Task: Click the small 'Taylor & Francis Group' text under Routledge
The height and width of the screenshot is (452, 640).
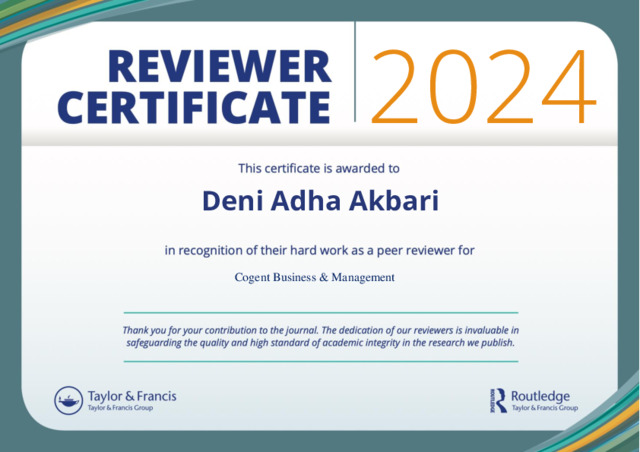Action: (x=544, y=409)
